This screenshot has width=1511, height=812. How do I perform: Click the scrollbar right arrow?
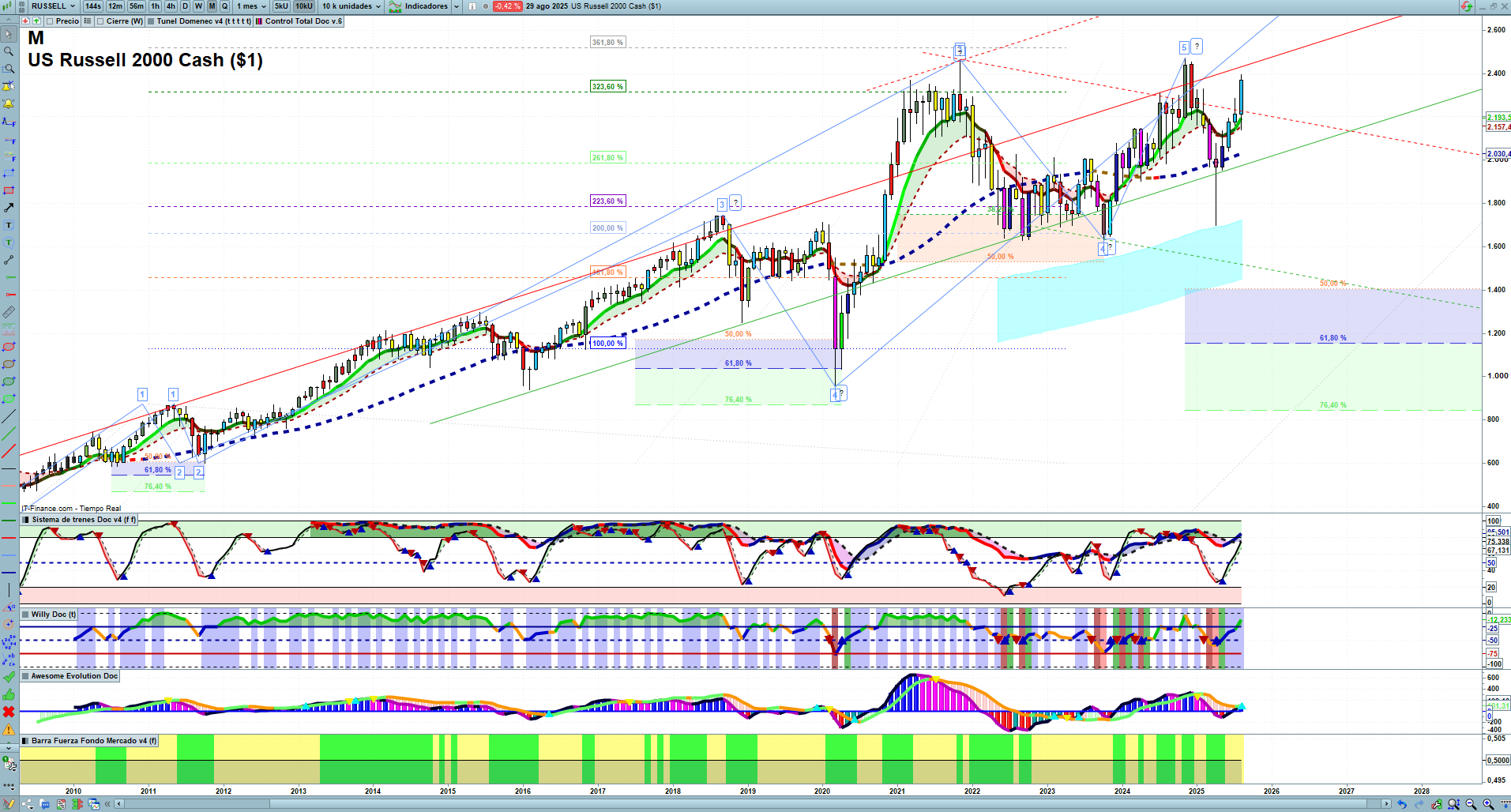(1387, 804)
